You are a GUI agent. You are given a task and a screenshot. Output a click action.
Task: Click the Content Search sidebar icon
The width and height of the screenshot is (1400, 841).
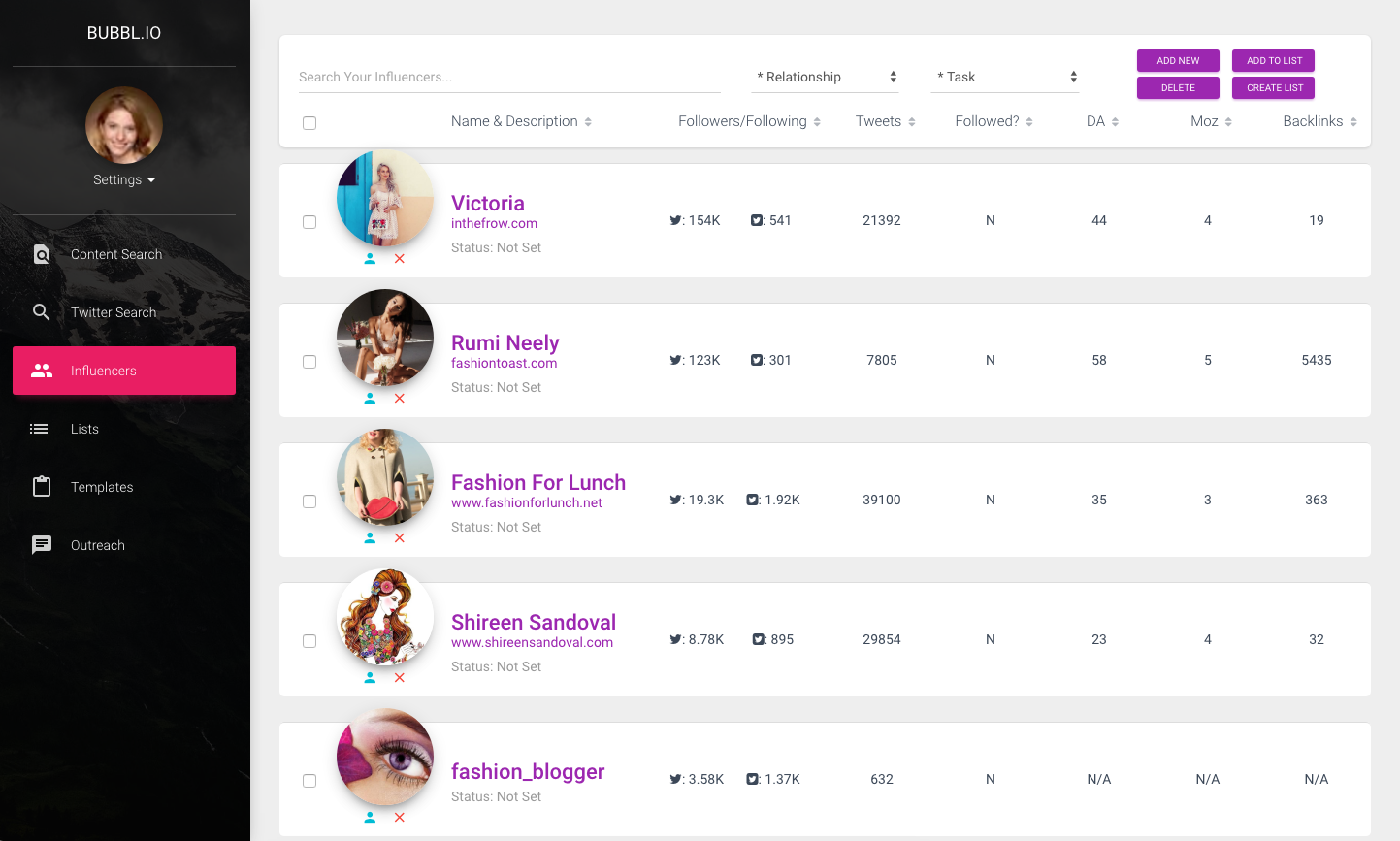click(x=42, y=254)
